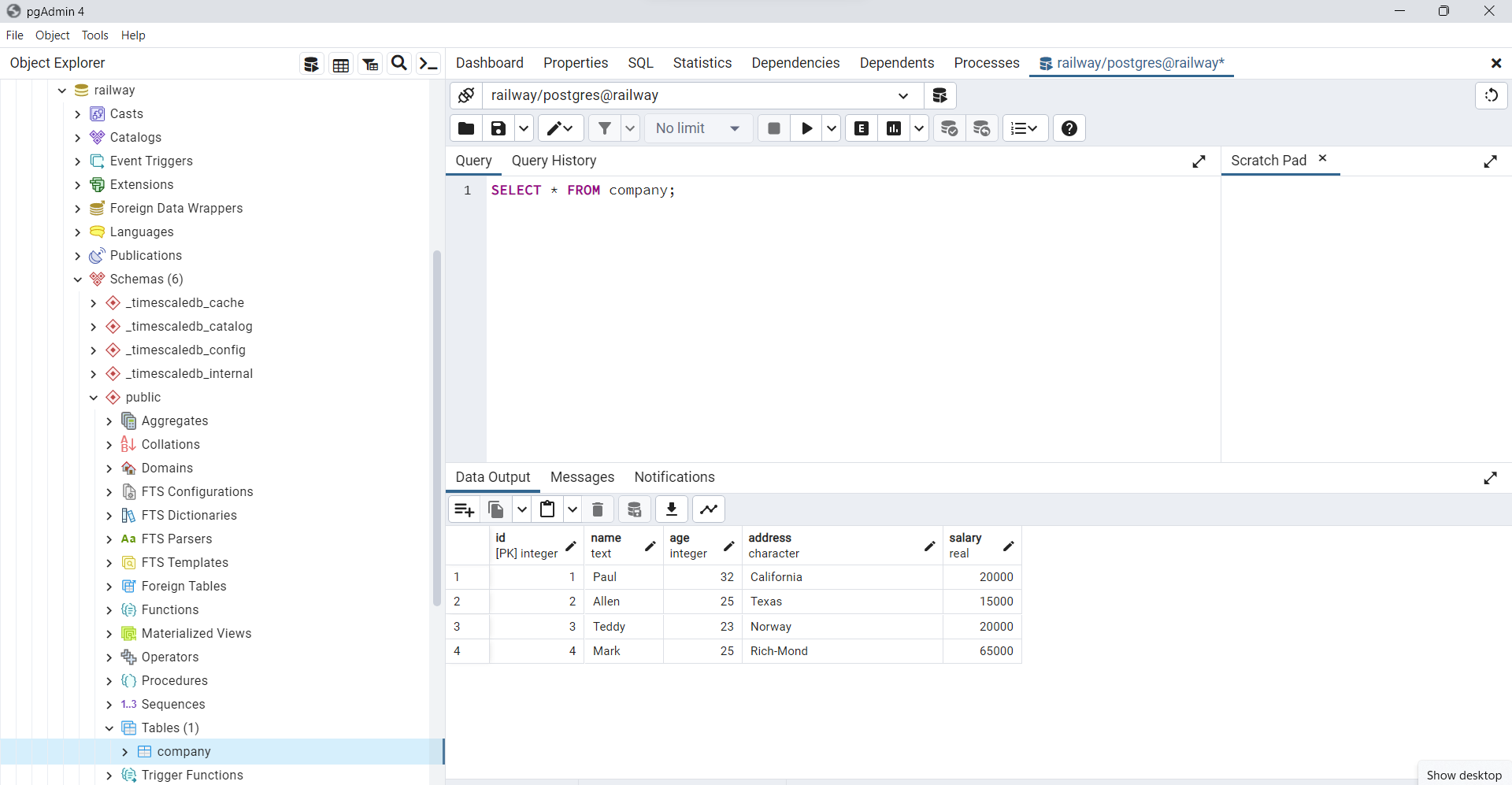This screenshot has height=785, width=1512.
Task: Switch to the Messages tab
Action: point(582,477)
